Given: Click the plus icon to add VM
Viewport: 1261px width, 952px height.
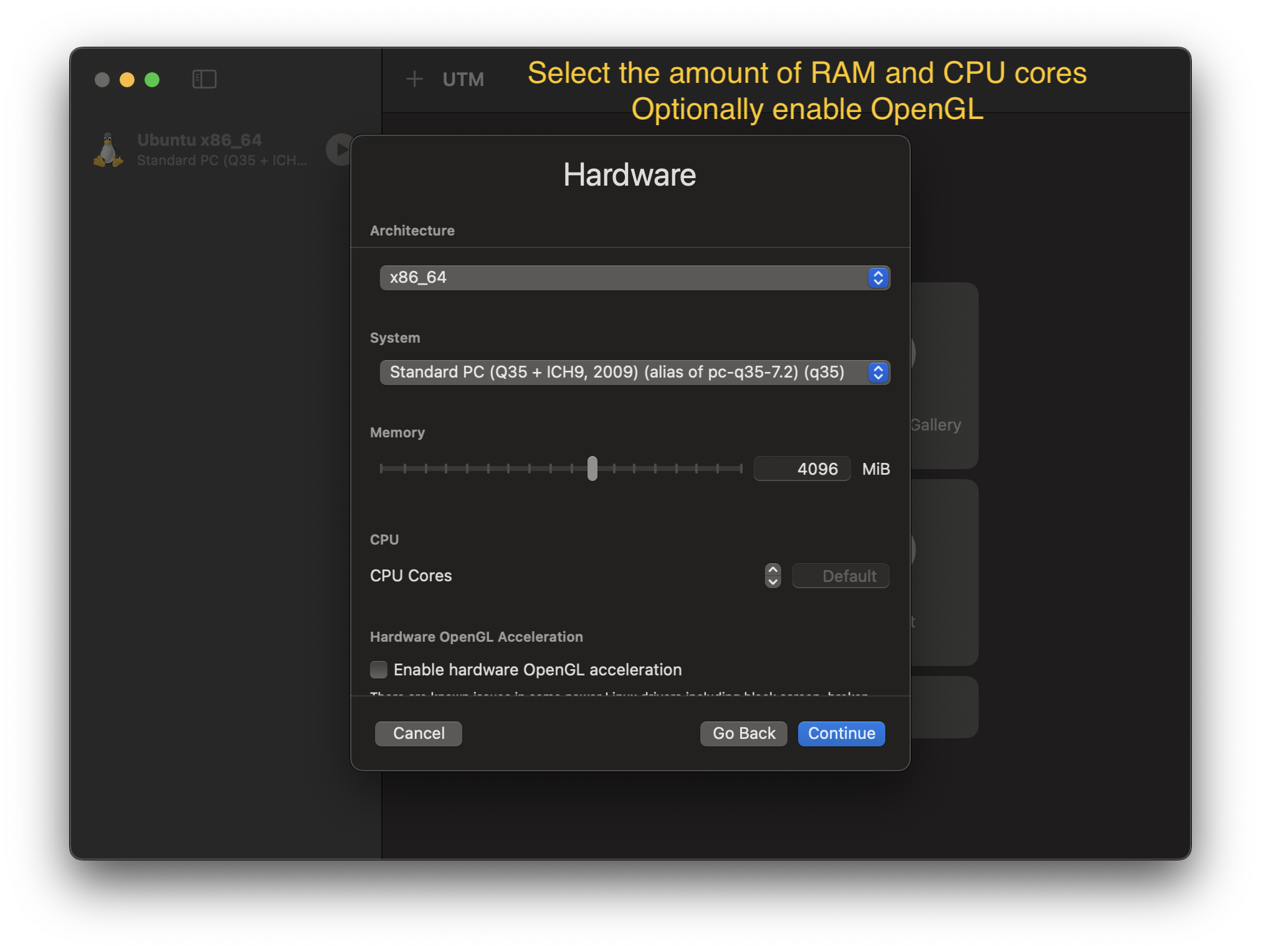Looking at the screenshot, I should (414, 79).
